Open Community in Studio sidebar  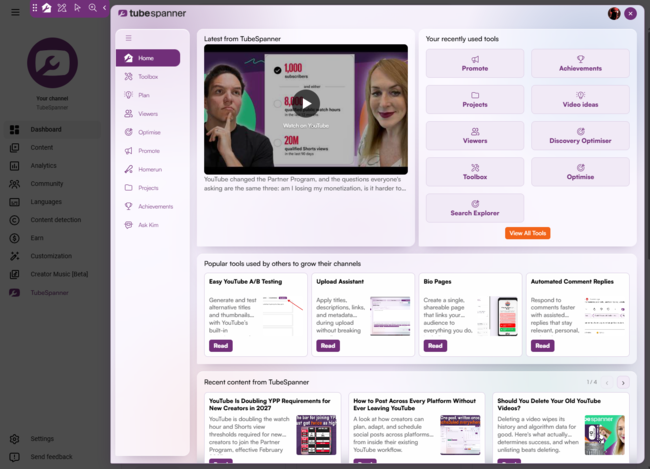pyautogui.click(x=52, y=184)
